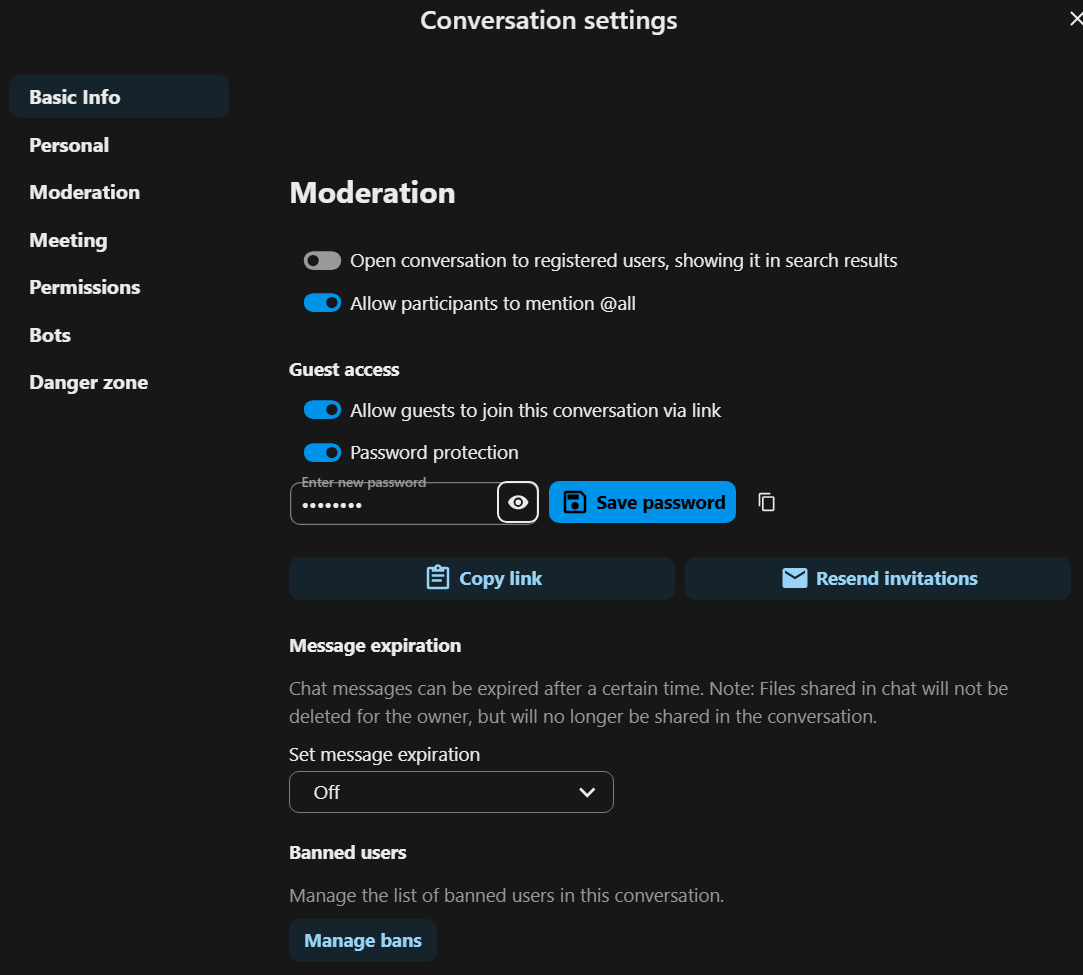Image resolution: width=1083 pixels, height=975 pixels.
Task: Turn off guest join via link
Action: pos(322,410)
